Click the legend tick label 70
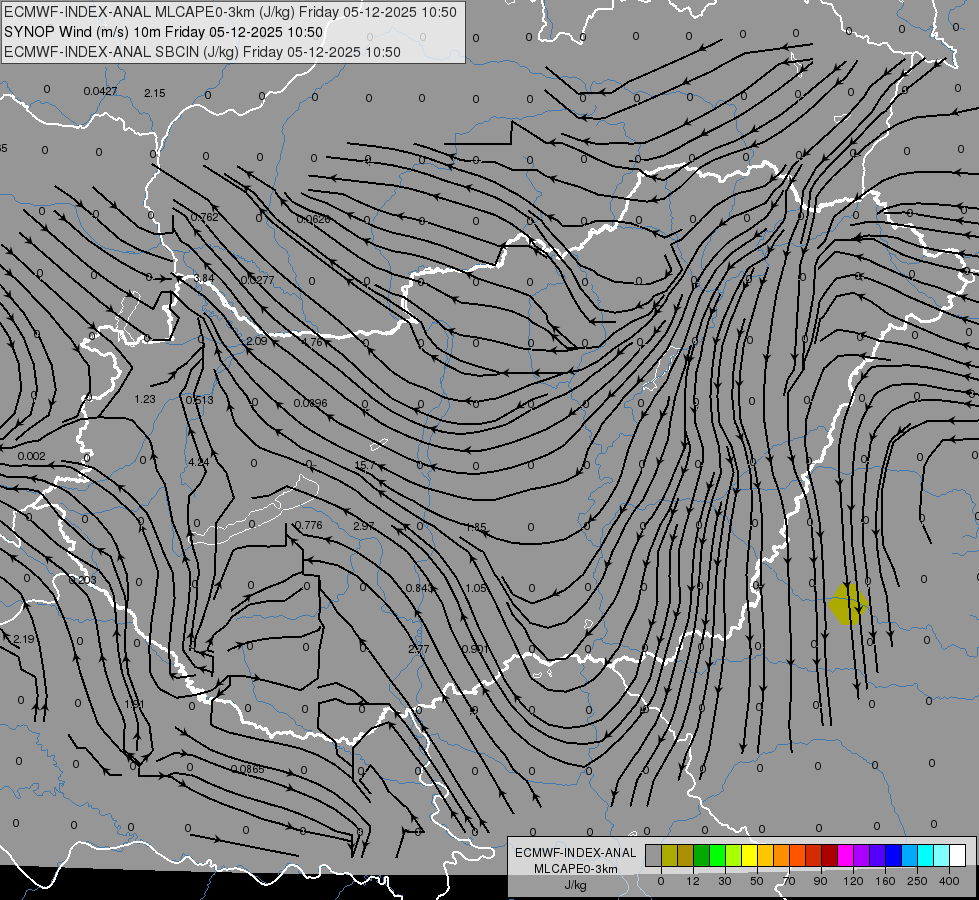 (789, 881)
